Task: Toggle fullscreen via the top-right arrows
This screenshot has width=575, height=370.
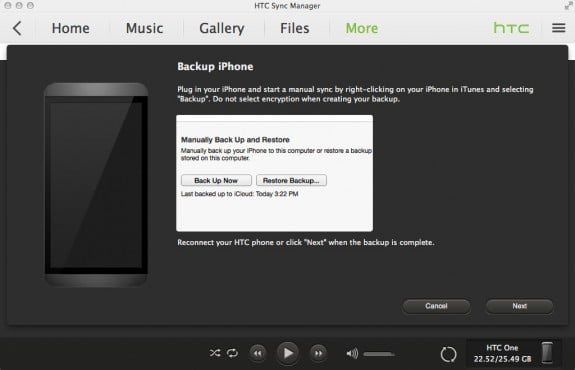Action: pyautogui.click(x=569, y=6)
